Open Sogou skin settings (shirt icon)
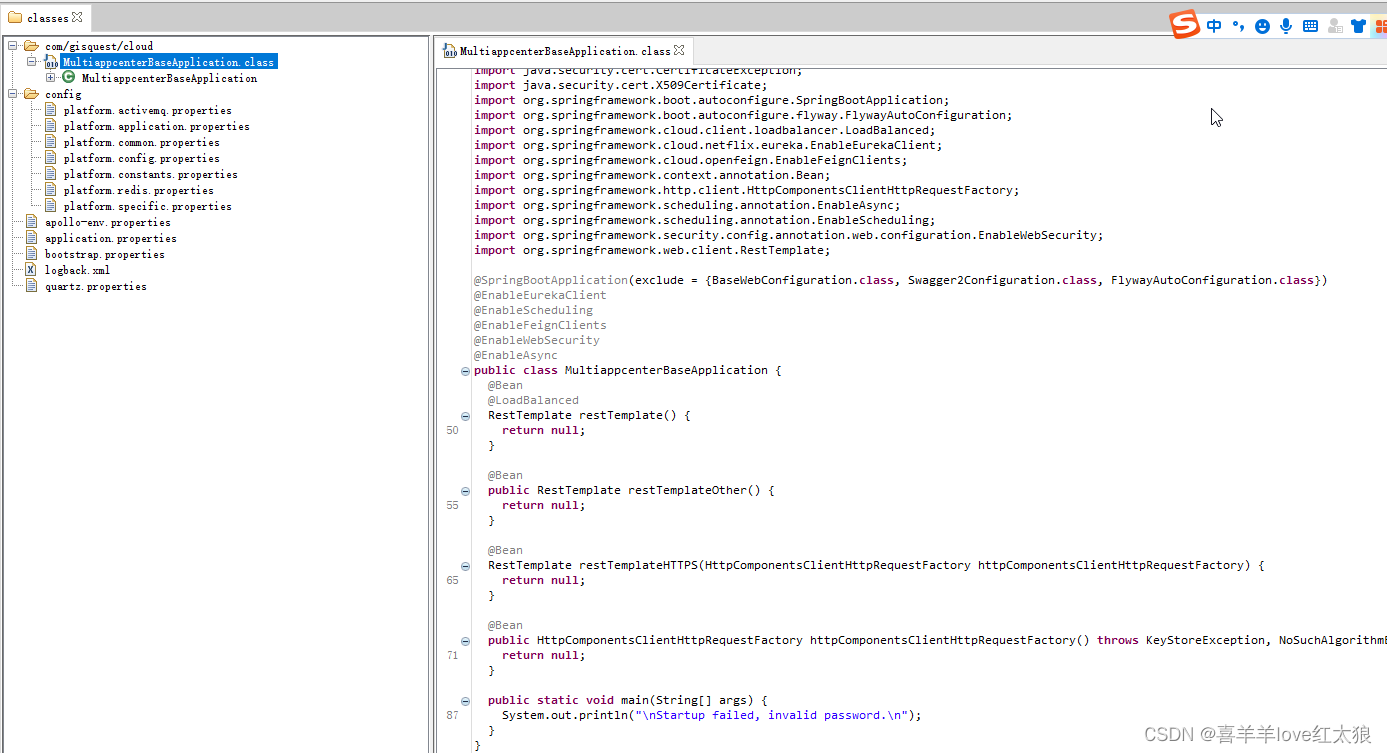1387x753 pixels. coord(1358,26)
